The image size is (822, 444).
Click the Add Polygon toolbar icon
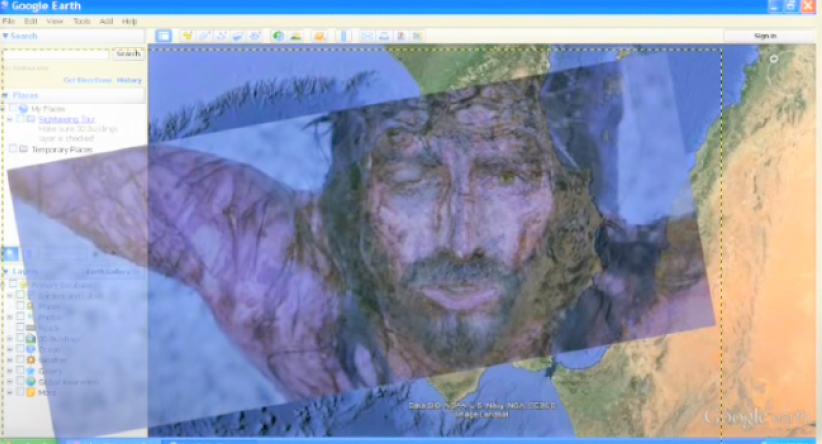[x=204, y=36]
